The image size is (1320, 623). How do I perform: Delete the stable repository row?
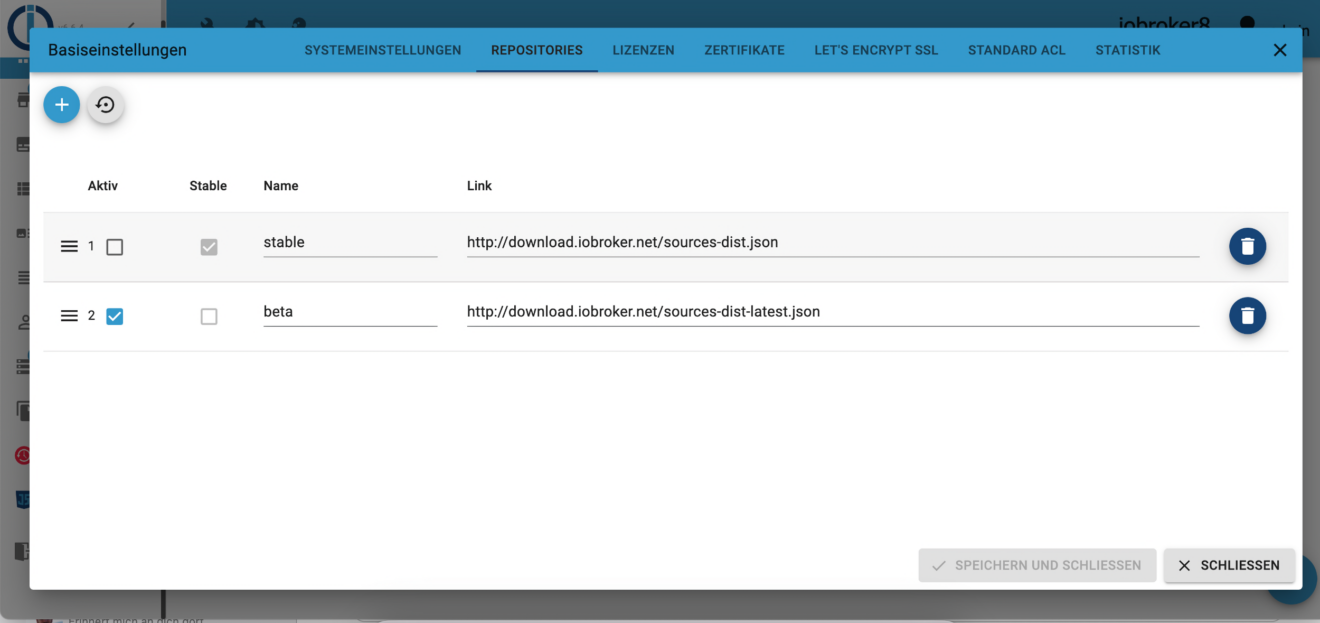click(x=1247, y=246)
